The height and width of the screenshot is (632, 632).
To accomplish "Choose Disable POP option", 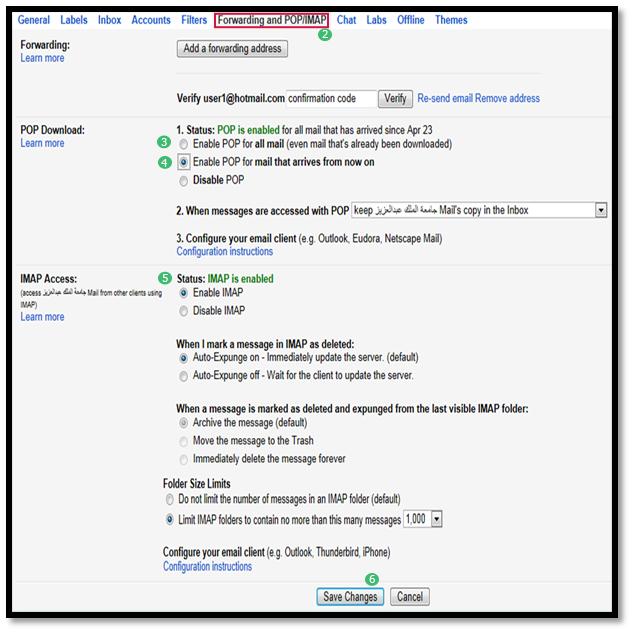I will tap(183, 181).
